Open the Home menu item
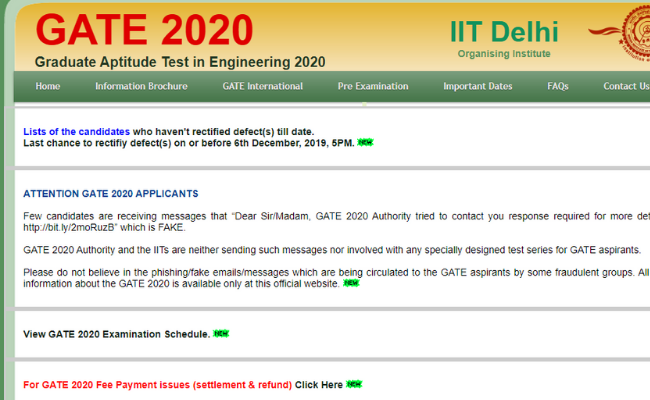 (x=48, y=86)
